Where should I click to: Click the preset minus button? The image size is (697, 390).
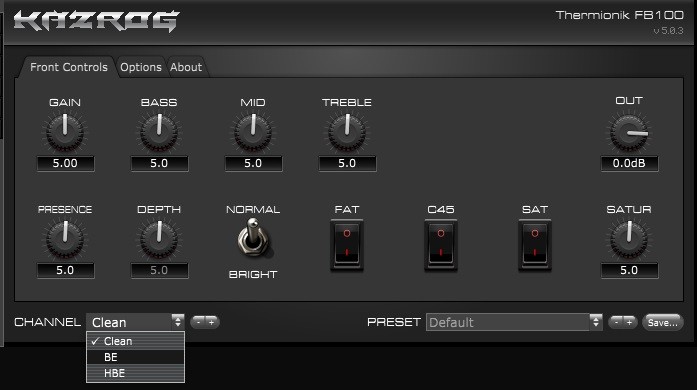tap(617, 322)
